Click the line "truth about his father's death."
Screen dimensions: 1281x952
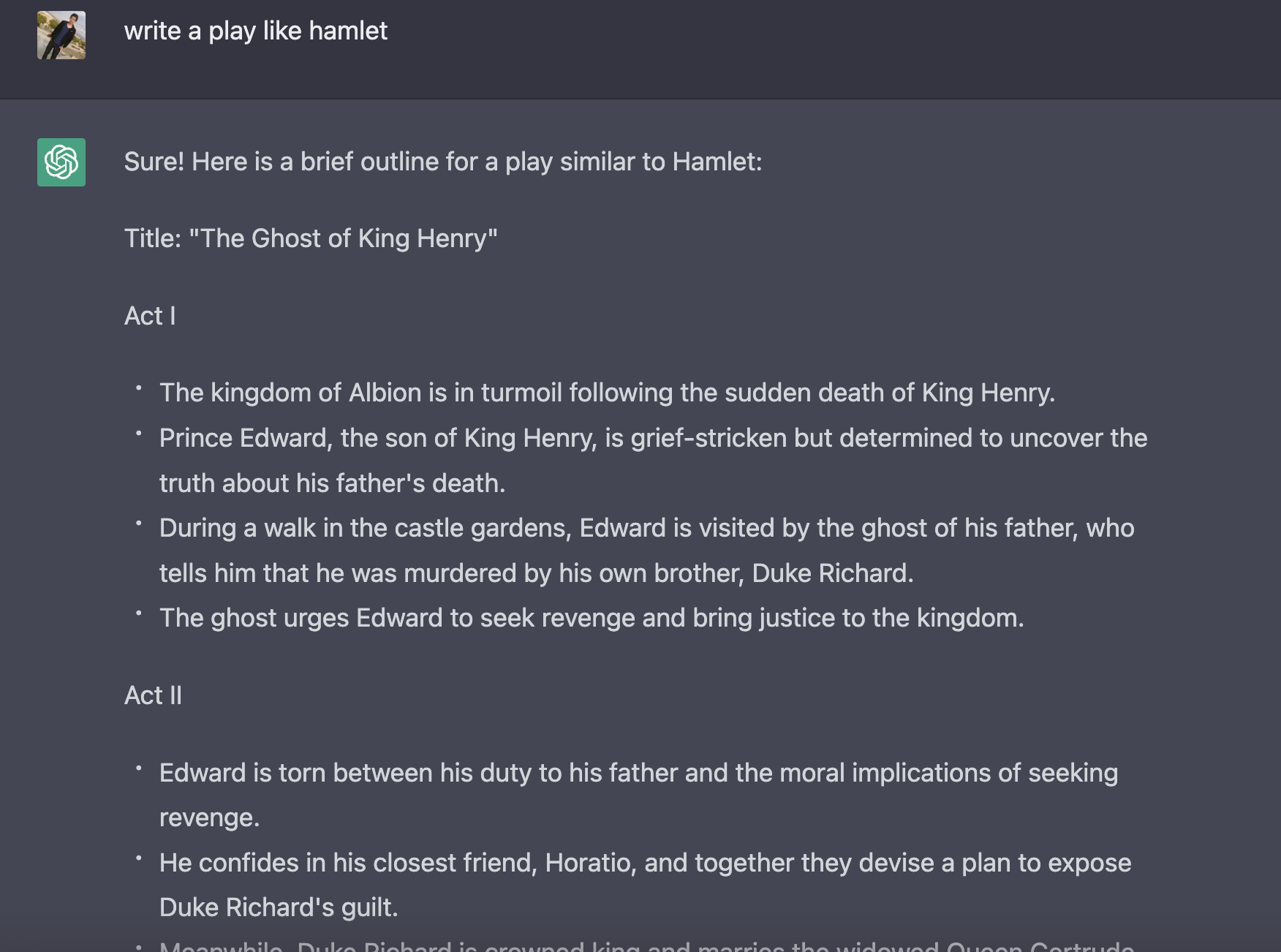332,483
